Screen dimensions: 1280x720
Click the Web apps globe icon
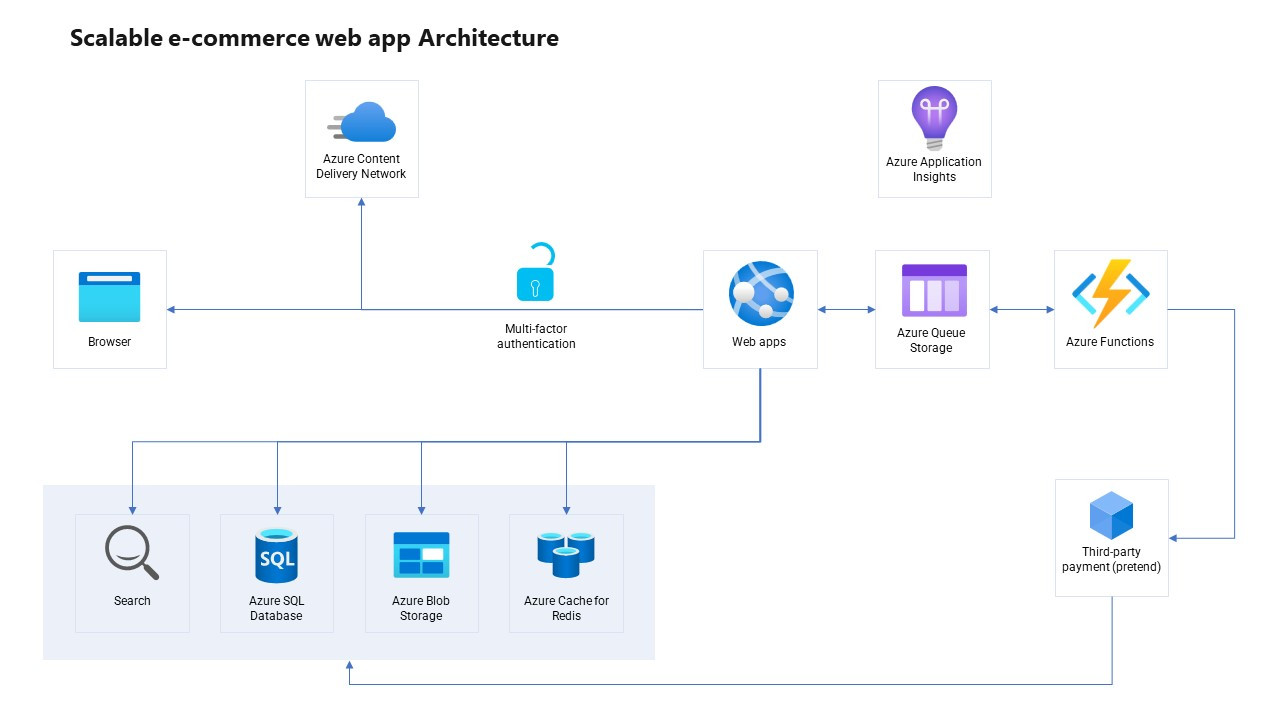pos(760,294)
